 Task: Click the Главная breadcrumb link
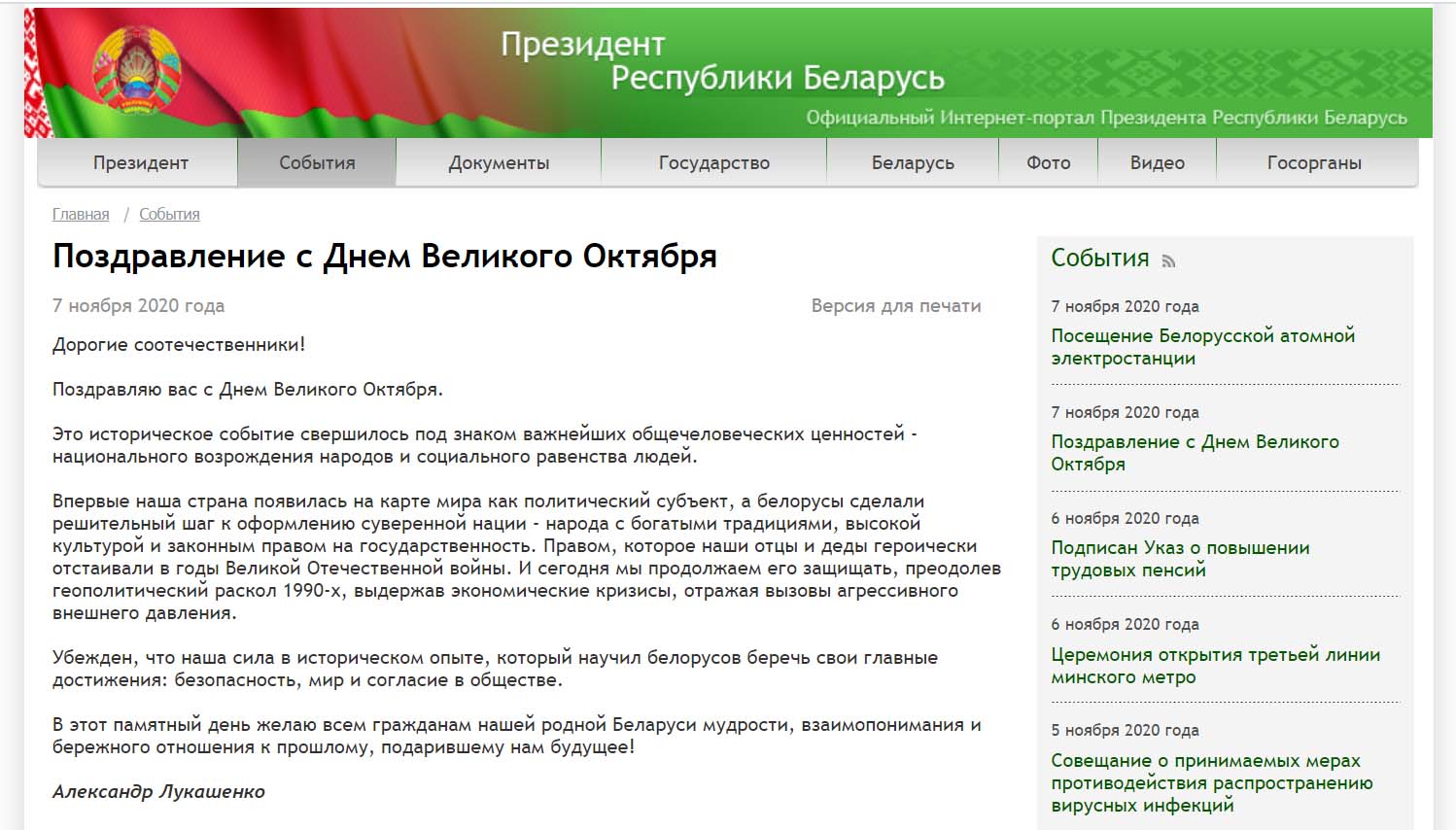(81, 214)
